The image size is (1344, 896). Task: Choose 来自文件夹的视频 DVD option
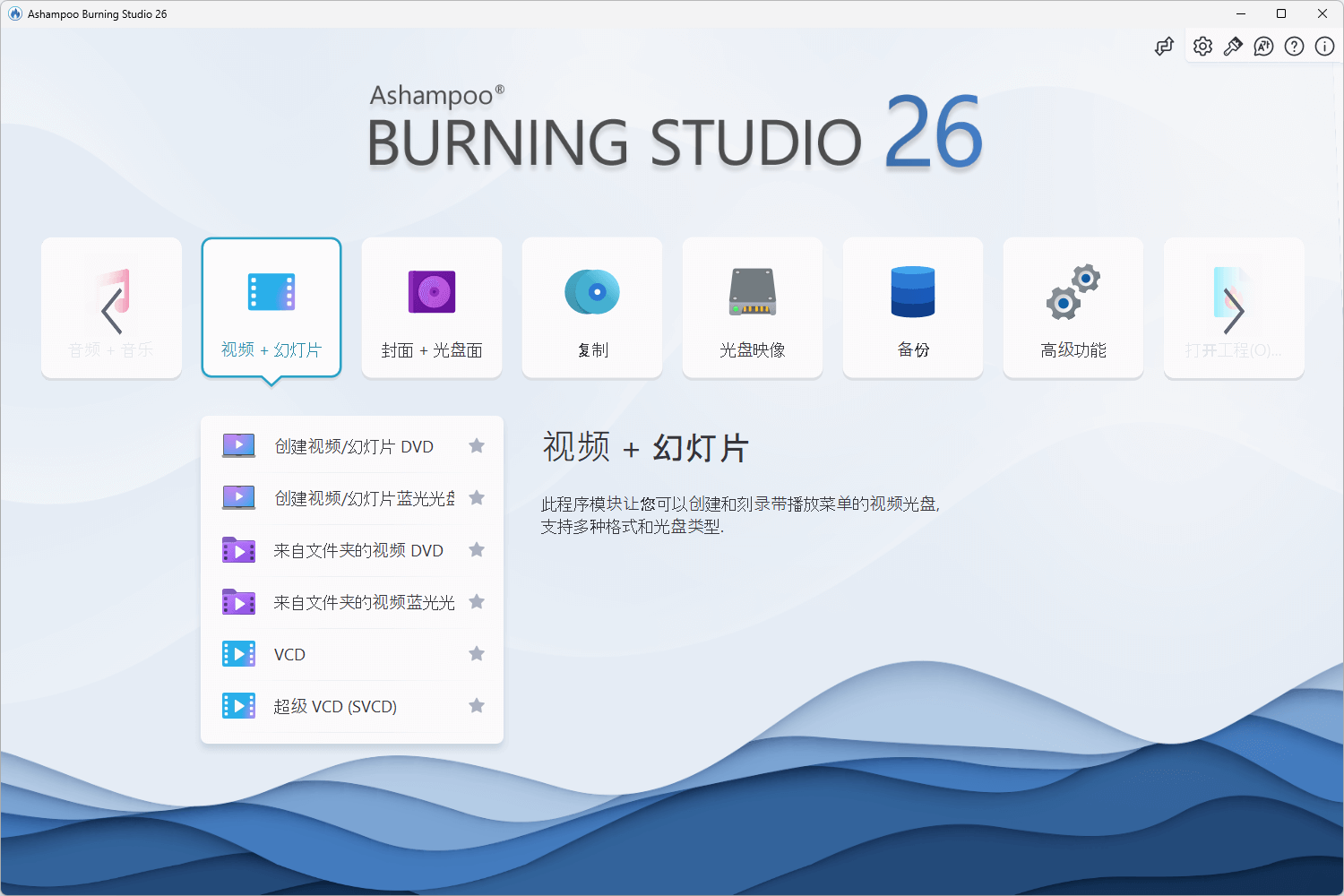[358, 550]
